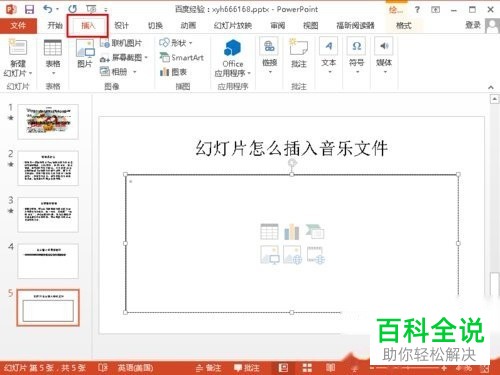Viewport: 500px width, 375px height.
Task: Click 英语(美国) language indicator
Action: (x=135, y=368)
